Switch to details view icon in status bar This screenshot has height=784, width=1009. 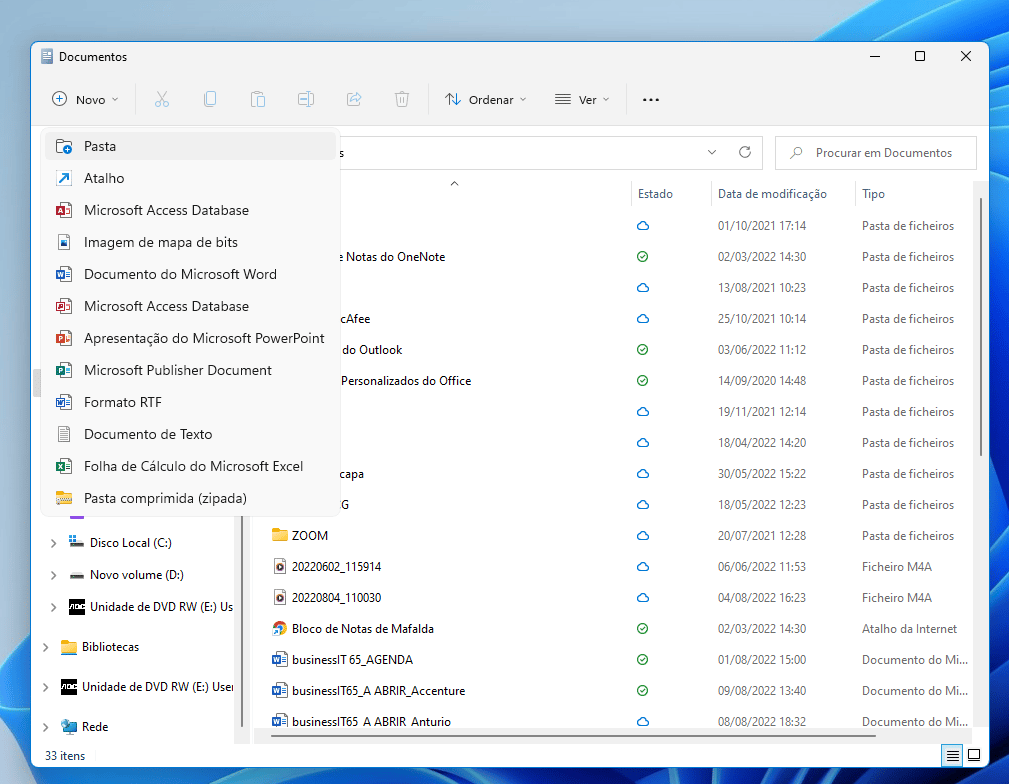pos(952,755)
